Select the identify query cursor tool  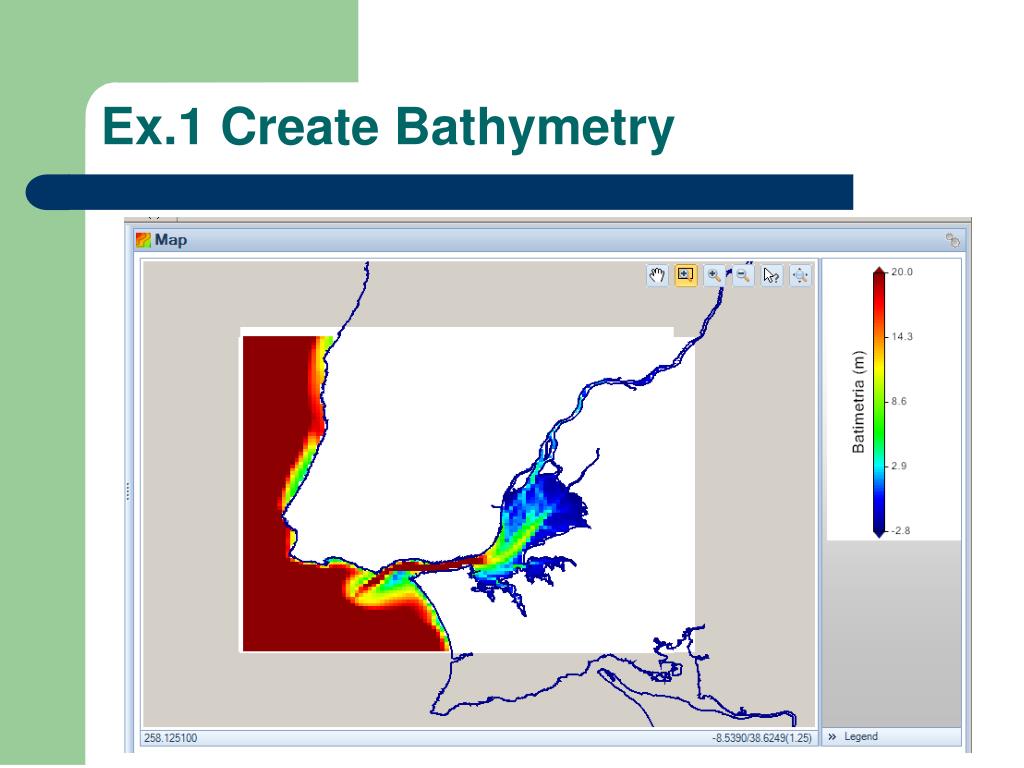point(771,276)
